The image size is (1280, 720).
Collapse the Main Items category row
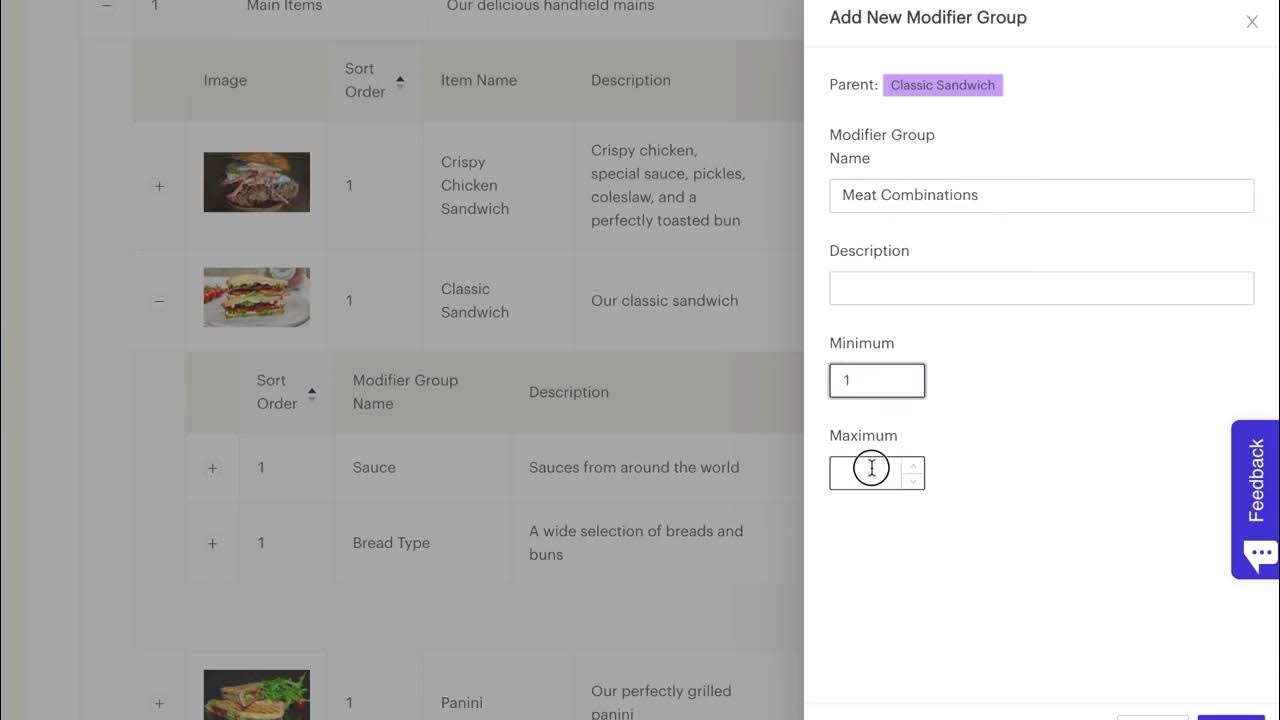[106, 6]
